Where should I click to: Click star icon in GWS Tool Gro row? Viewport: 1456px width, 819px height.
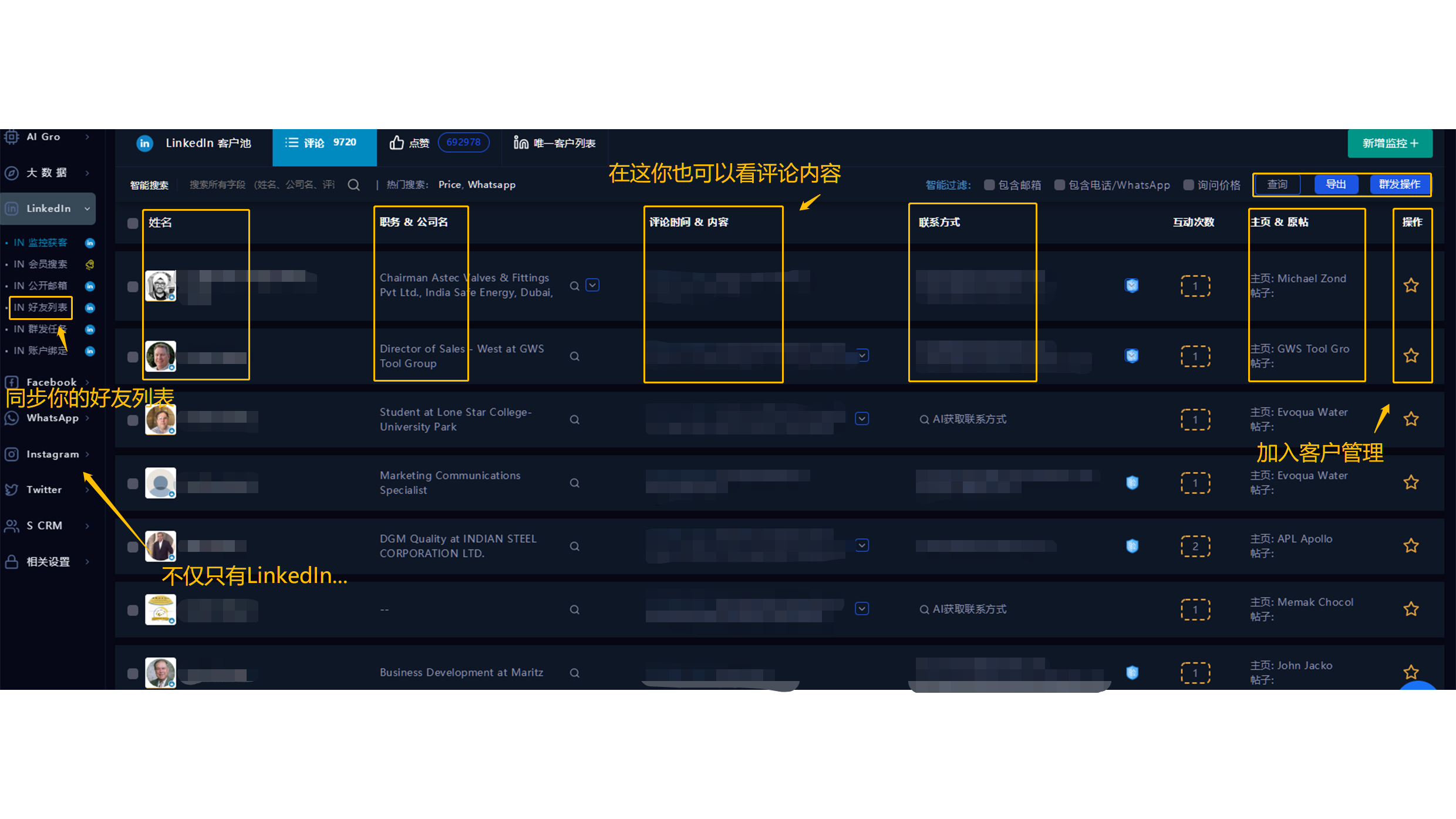click(x=1411, y=356)
